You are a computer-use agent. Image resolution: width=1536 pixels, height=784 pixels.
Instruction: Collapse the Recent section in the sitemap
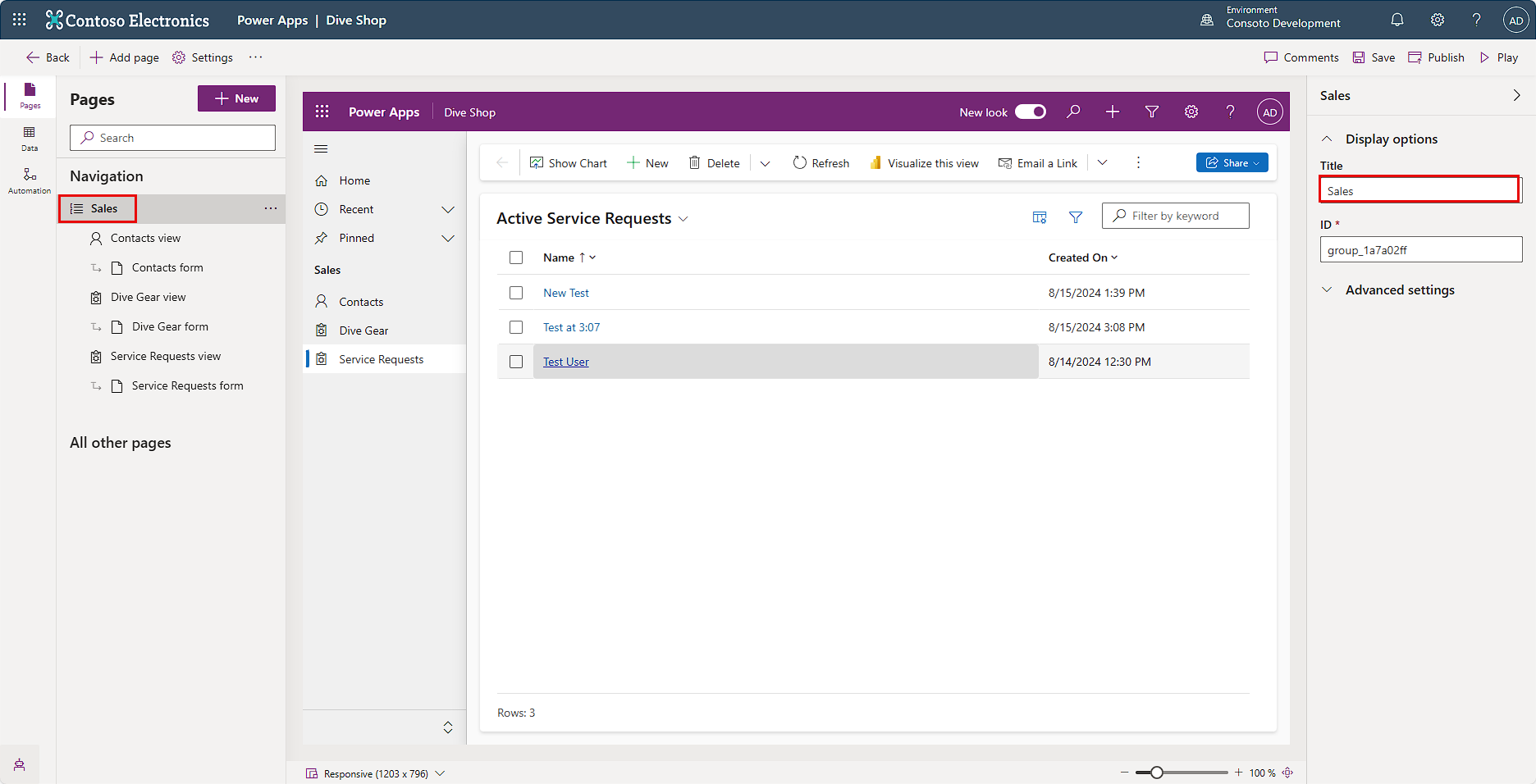[448, 209]
